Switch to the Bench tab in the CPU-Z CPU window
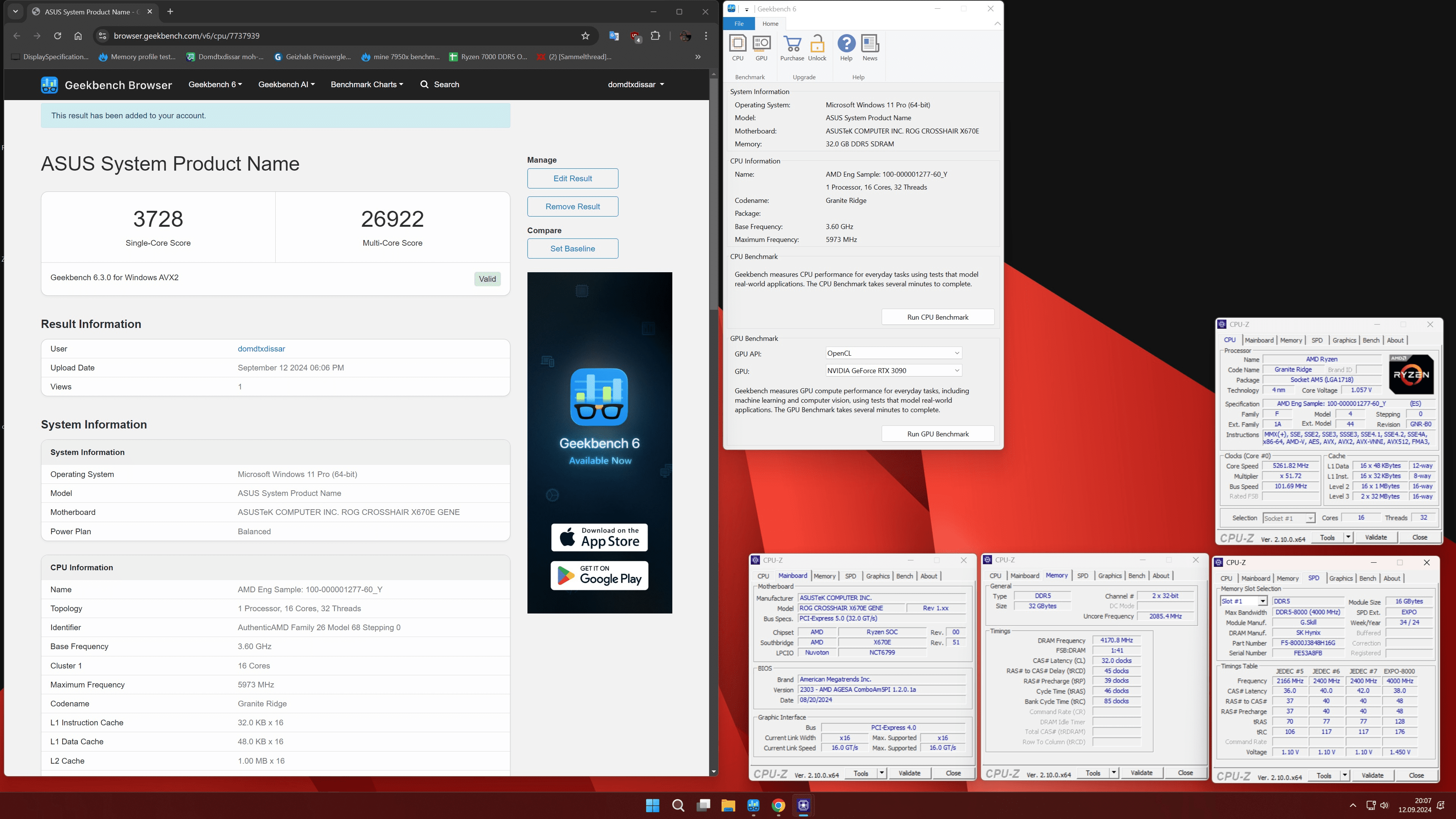Image resolution: width=1456 pixels, height=819 pixels. [x=1371, y=340]
